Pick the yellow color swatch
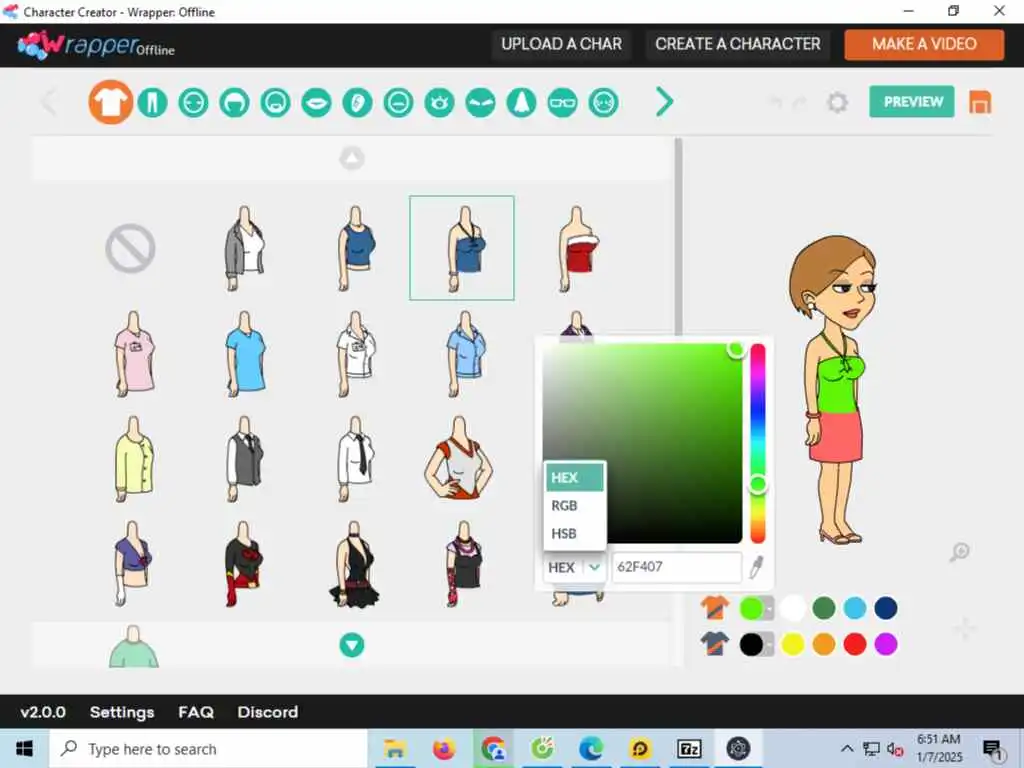1024x768 pixels. pos(793,645)
